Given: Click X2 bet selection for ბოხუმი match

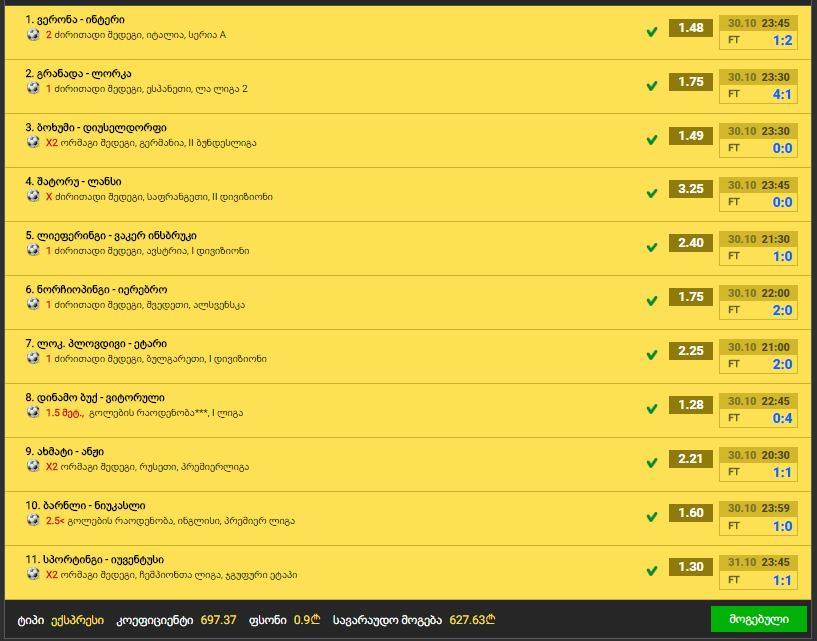Looking at the screenshot, I should [52, 143].
